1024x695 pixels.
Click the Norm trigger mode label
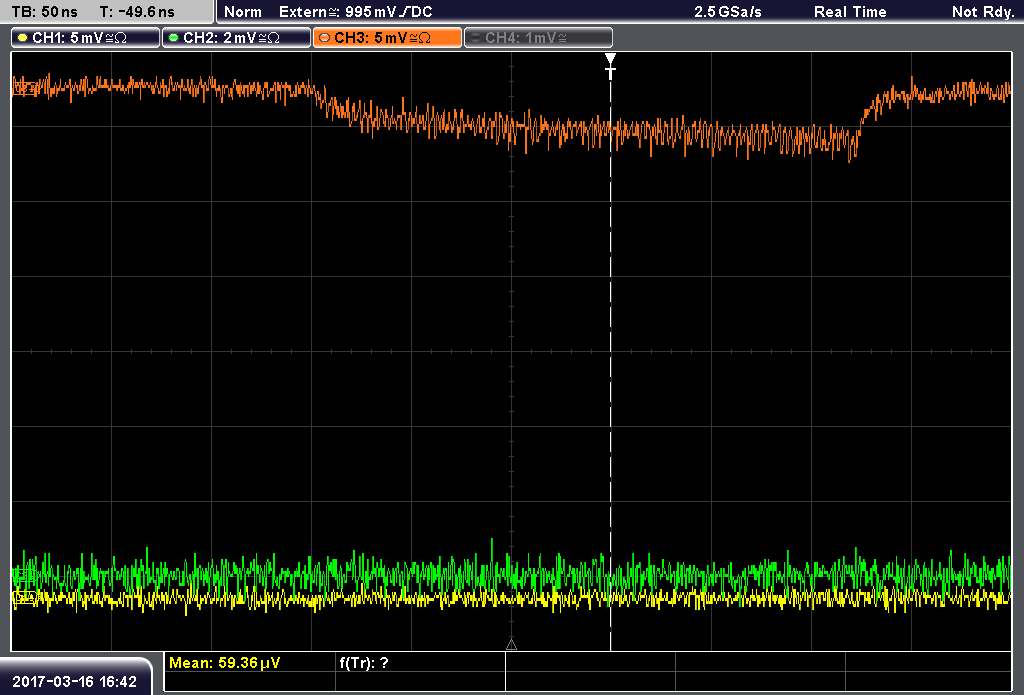pos(243,12)
